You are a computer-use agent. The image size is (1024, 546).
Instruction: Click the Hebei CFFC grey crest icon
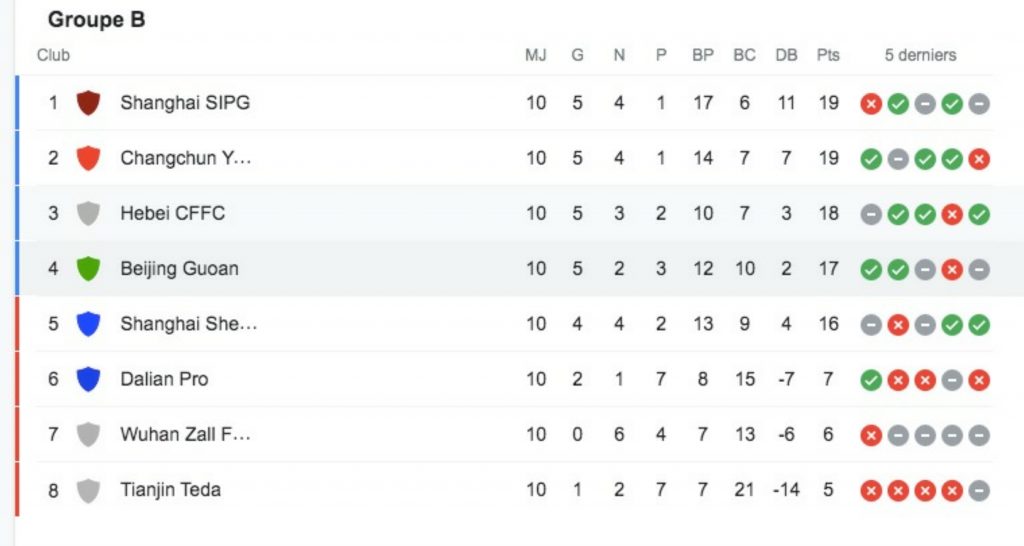[89, 213]
